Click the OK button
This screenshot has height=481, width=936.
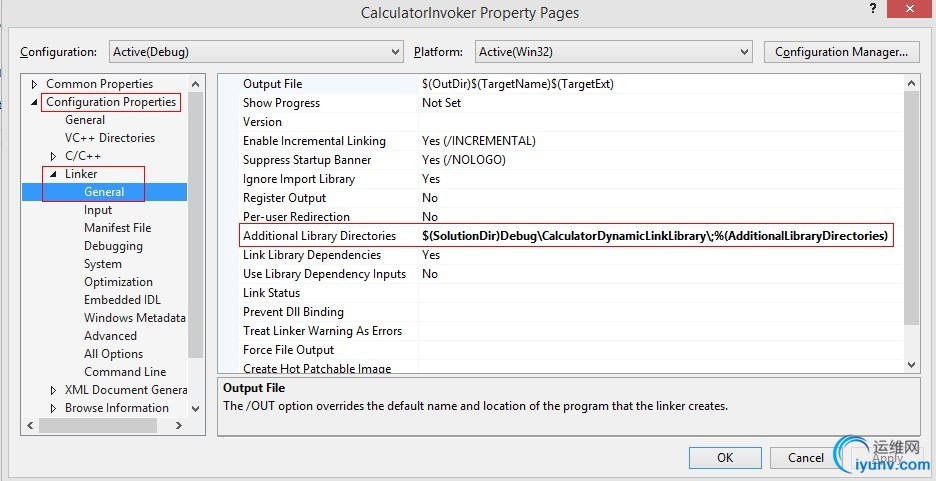pos(725,458)
